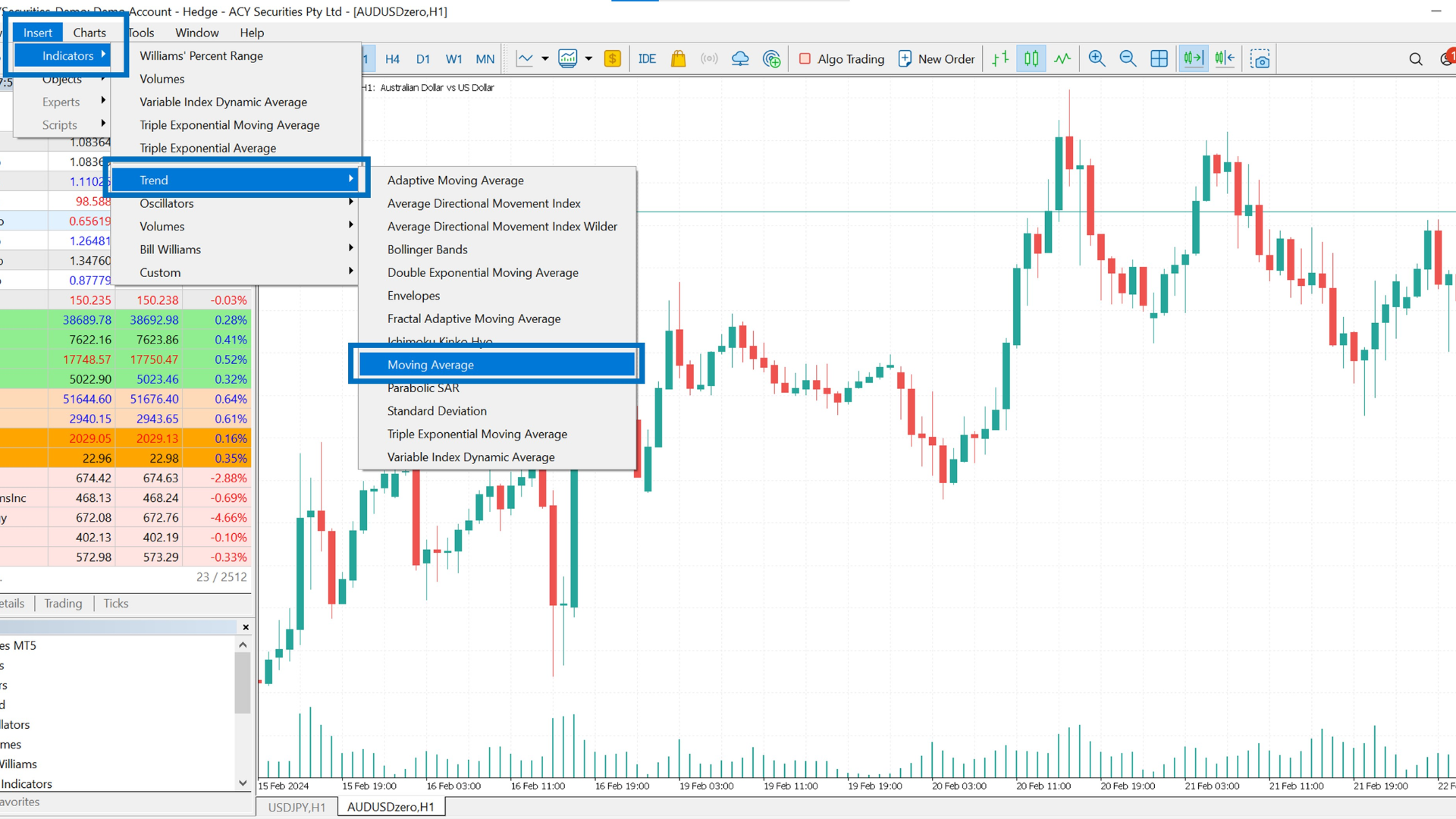This screenshot has width=1456, height=819.
Task: Open the Market shopping bag icon
Action: 679,59
